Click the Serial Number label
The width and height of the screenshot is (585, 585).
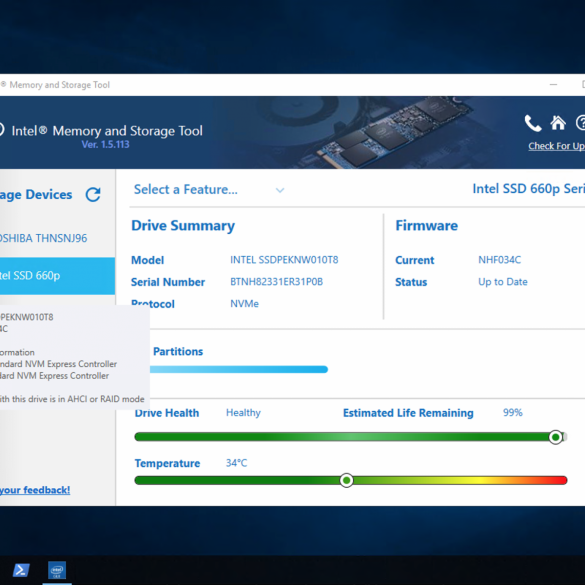168,282
